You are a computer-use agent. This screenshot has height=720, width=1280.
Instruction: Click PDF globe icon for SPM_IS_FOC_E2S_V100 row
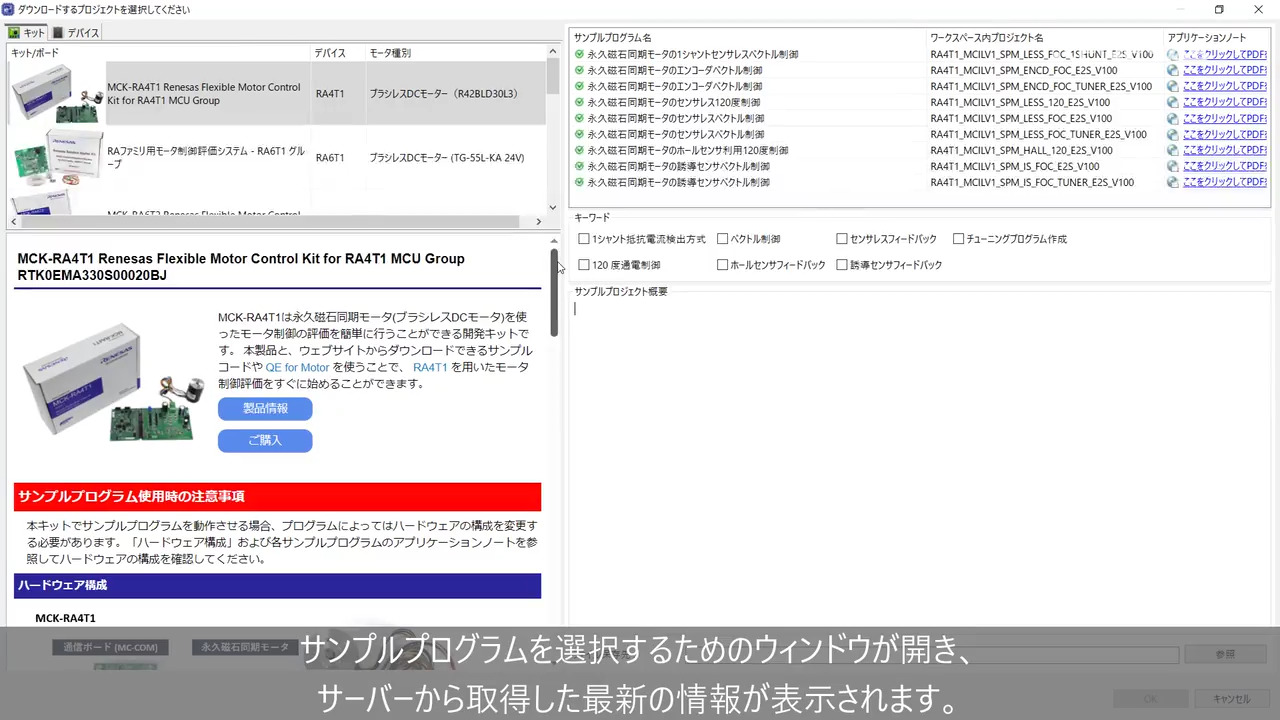point(1173,166)
